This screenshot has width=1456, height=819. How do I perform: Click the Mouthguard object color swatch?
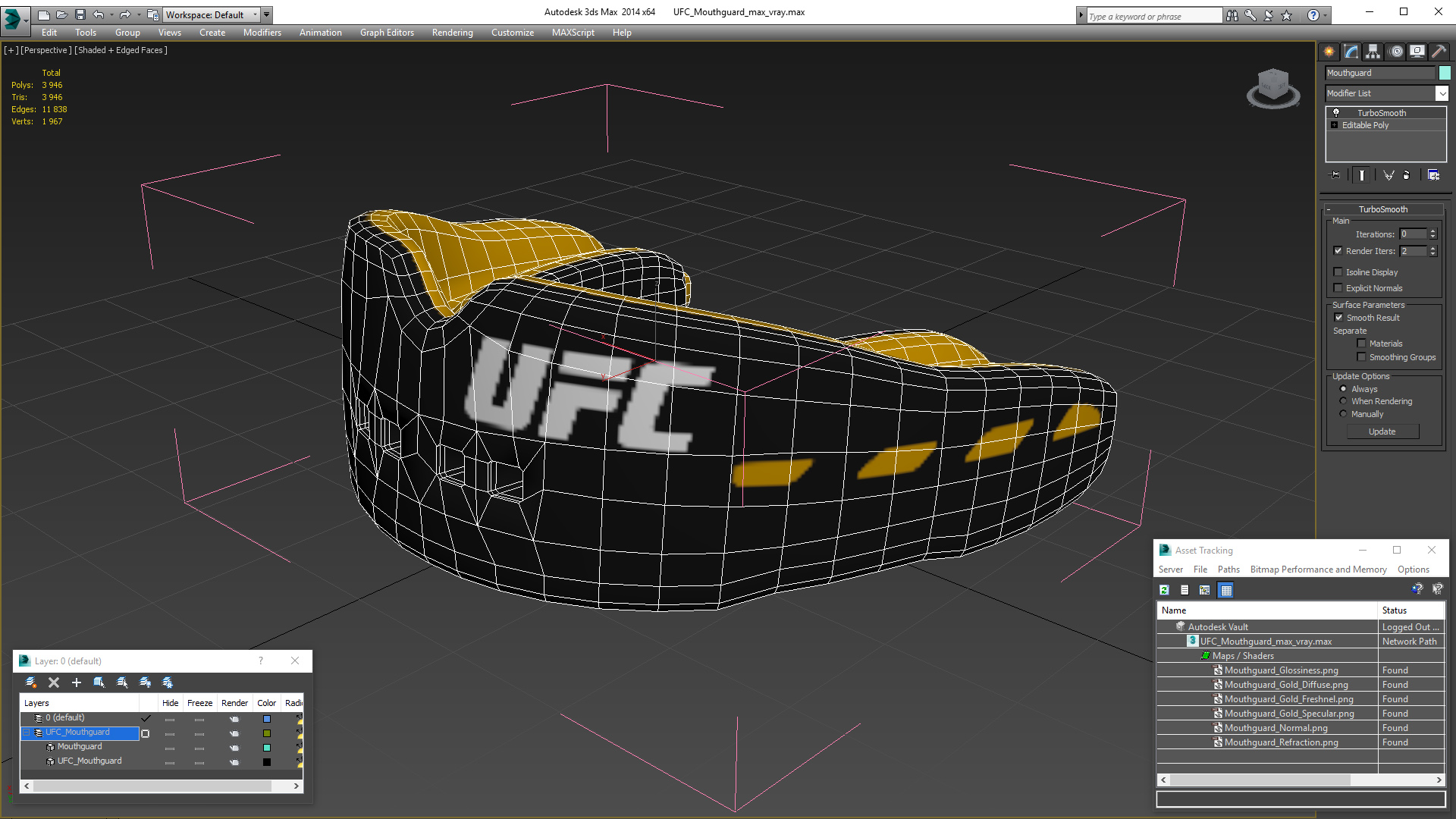[x=1445, y=73]
